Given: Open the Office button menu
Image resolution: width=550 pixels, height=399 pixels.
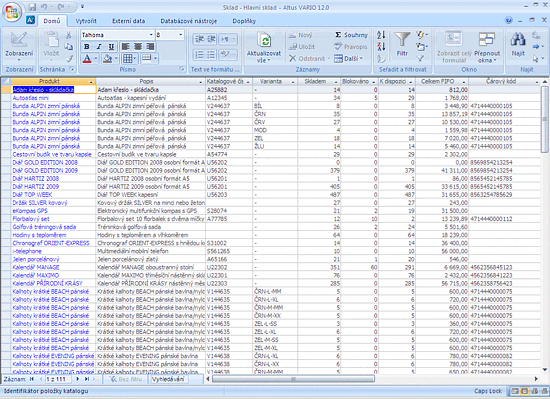Looking at the screenshot, I should click(12, 12).
